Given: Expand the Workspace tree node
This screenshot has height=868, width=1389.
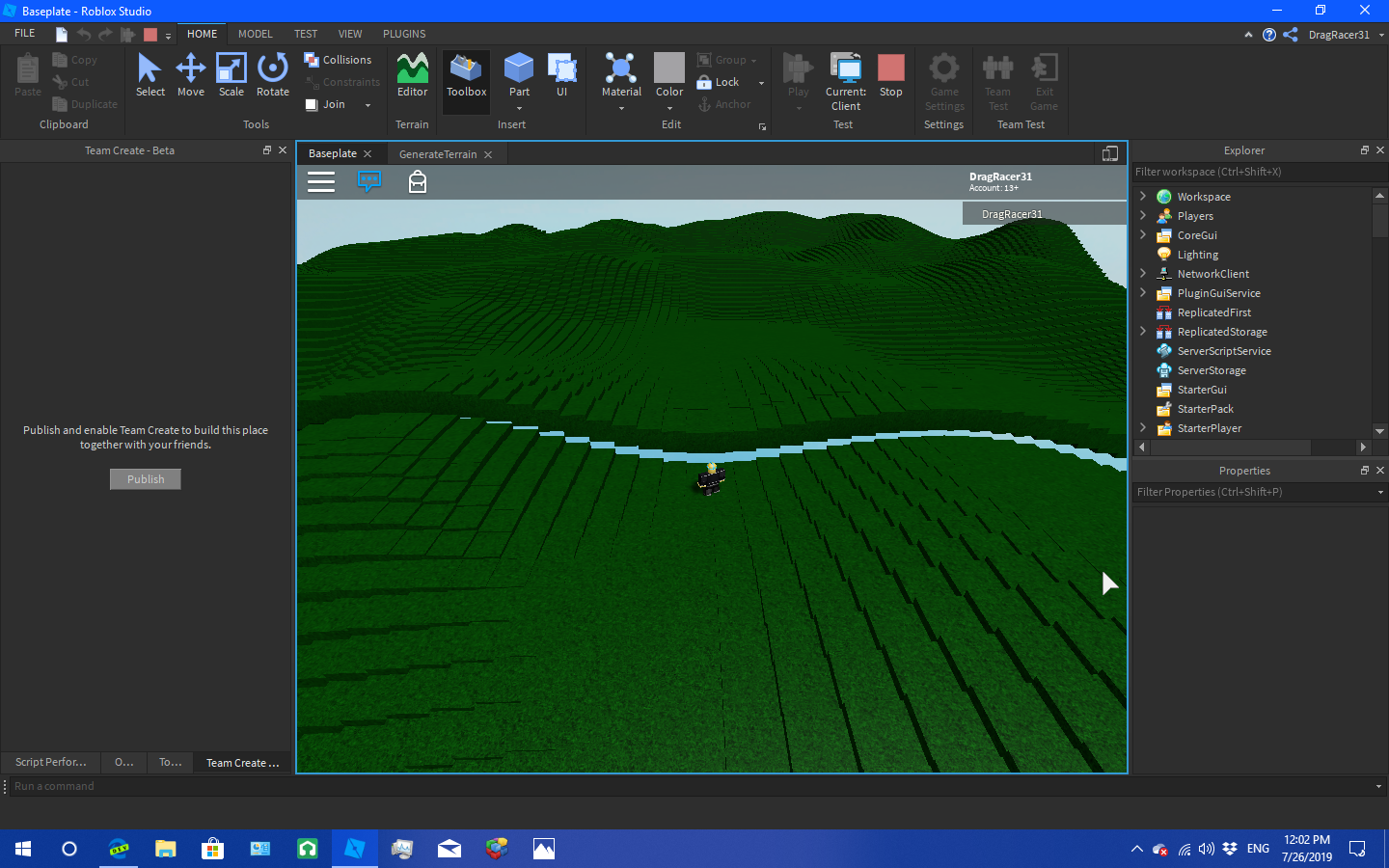Looking at the screenshot, I should click(1143, 196).
